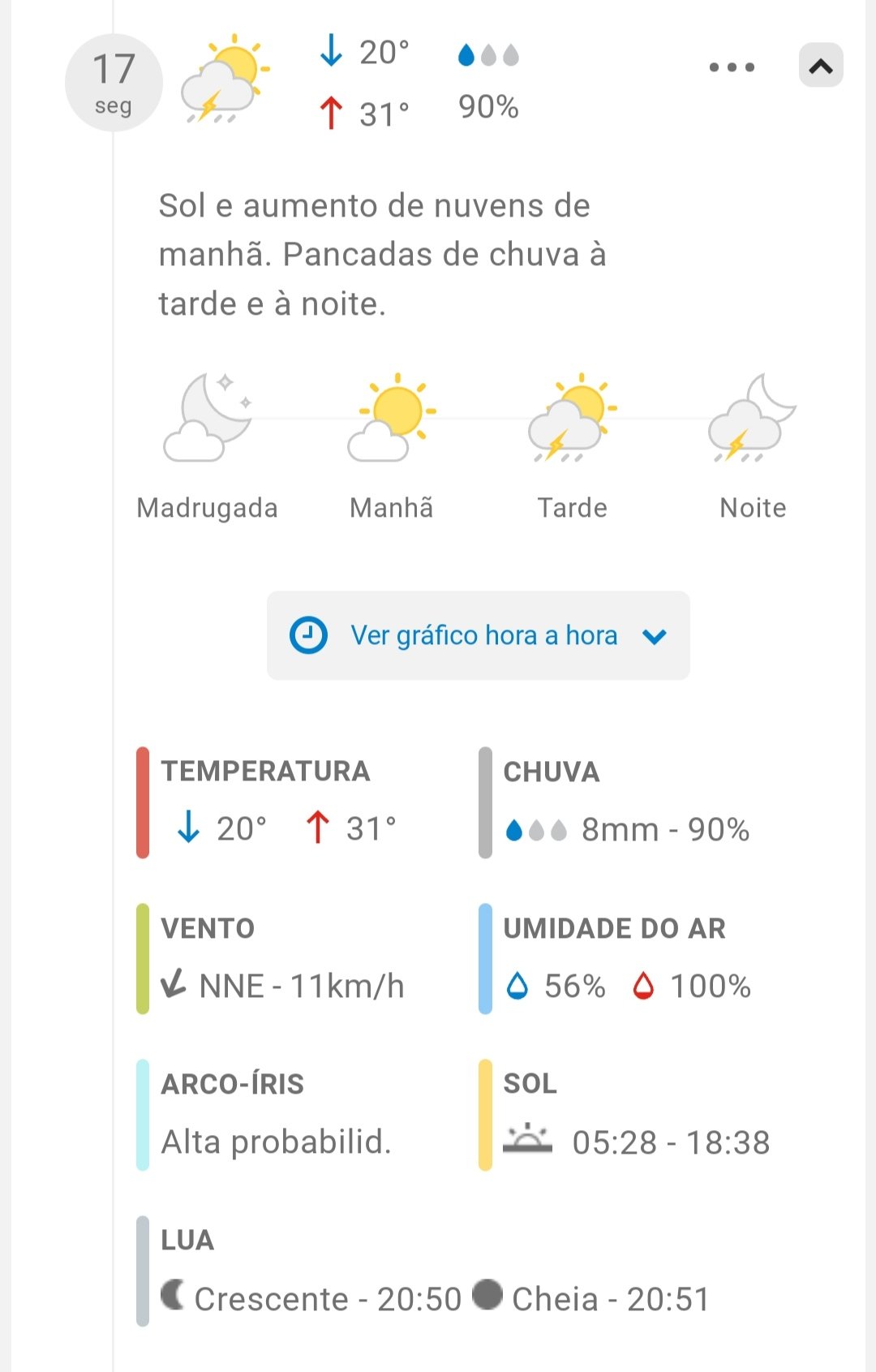Click the Manhã sun and cloud icon
The image size is (876, 1372).
coord(392,417)
